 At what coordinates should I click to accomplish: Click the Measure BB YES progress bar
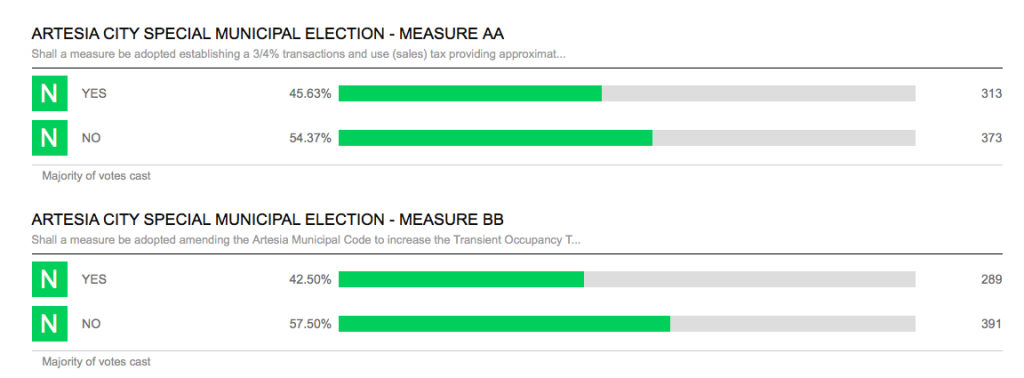627,279
